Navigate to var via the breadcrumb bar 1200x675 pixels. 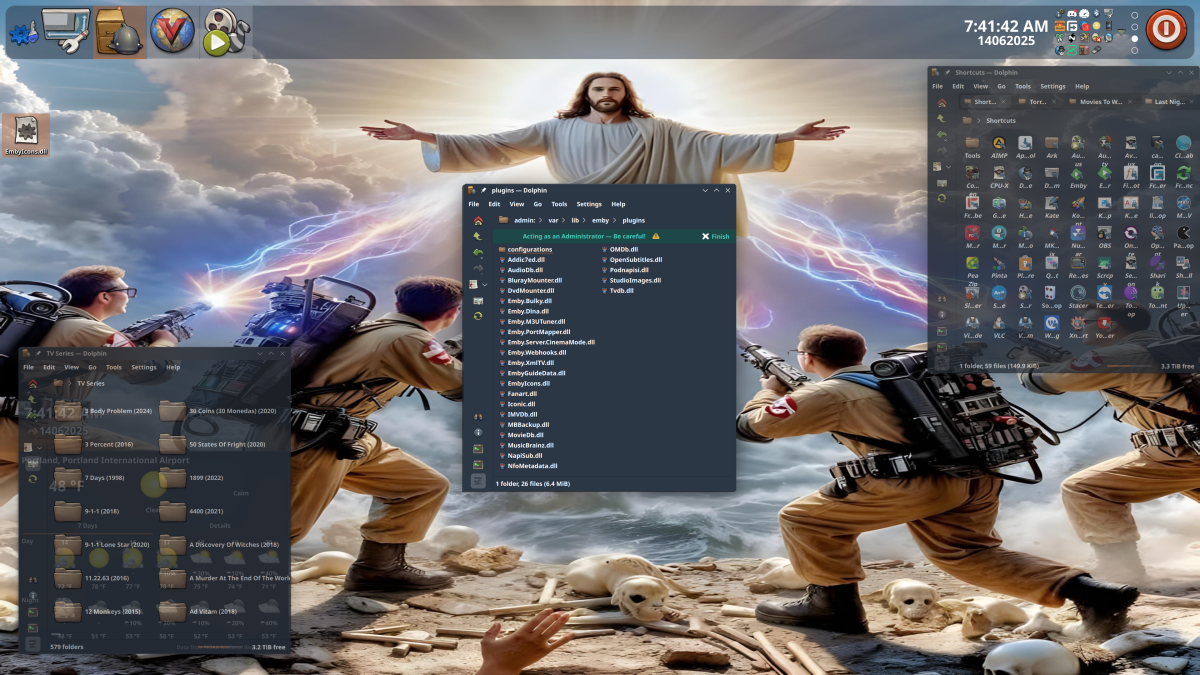point(553,220)
